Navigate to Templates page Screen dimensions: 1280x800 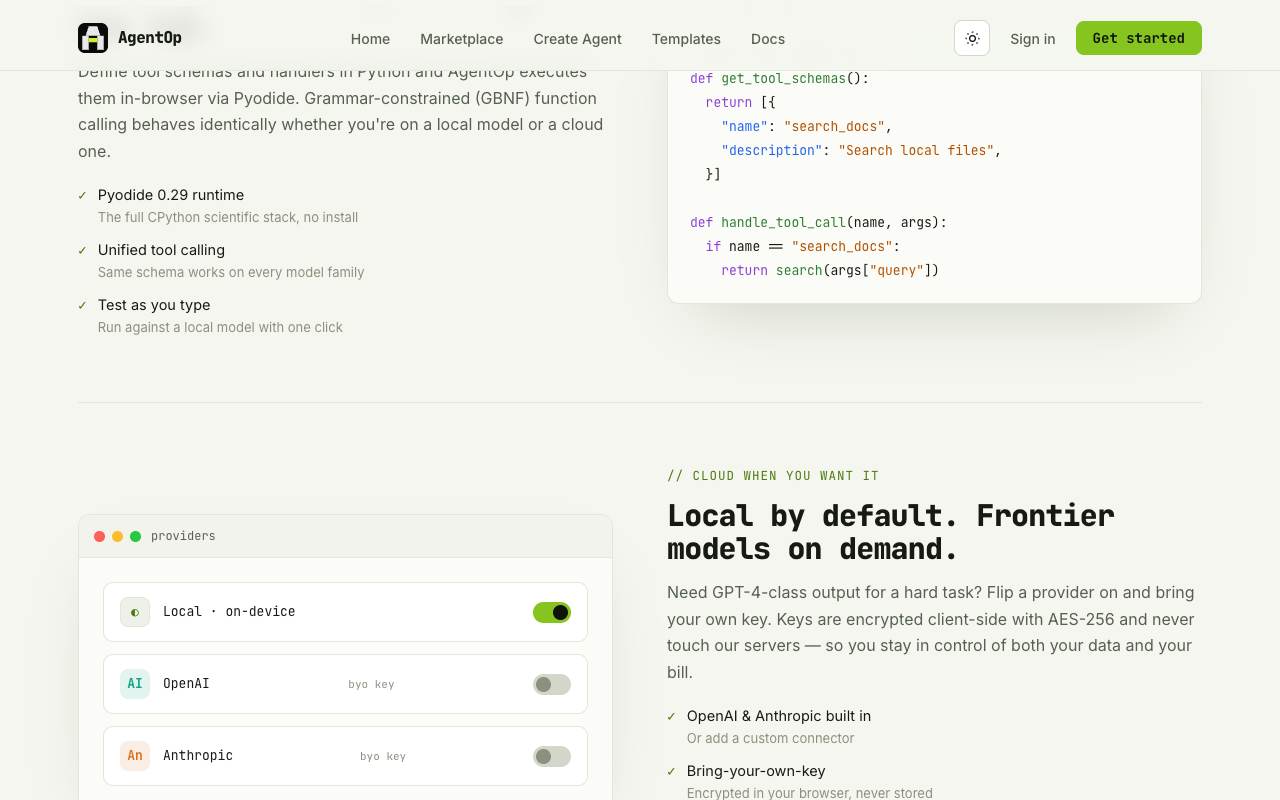(686, 39)
